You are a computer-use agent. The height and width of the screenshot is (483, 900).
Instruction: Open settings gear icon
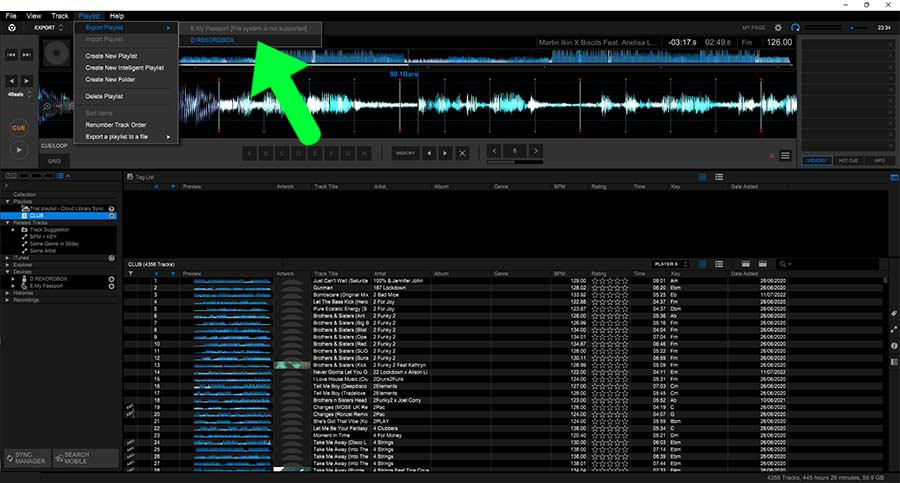tap(778, 28)
